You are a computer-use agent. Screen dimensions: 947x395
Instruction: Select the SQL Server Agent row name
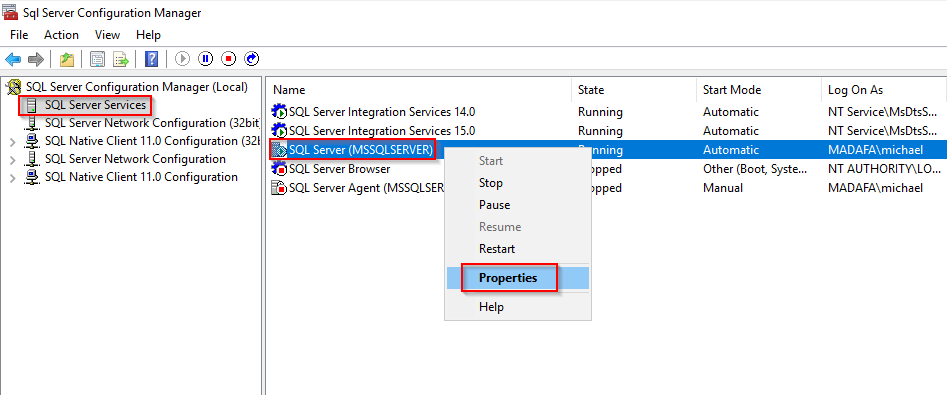[x=367, y=188]
